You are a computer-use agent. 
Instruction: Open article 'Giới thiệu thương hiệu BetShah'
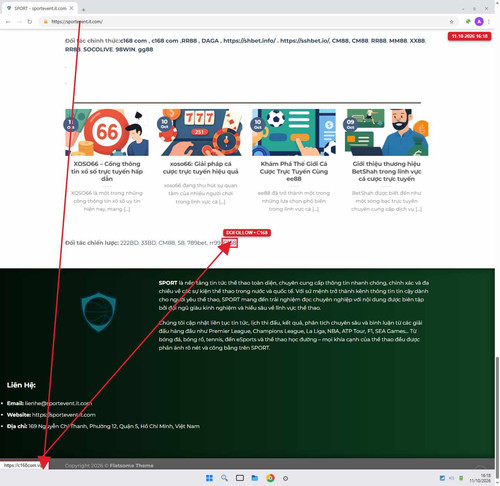tap(387, 171)
